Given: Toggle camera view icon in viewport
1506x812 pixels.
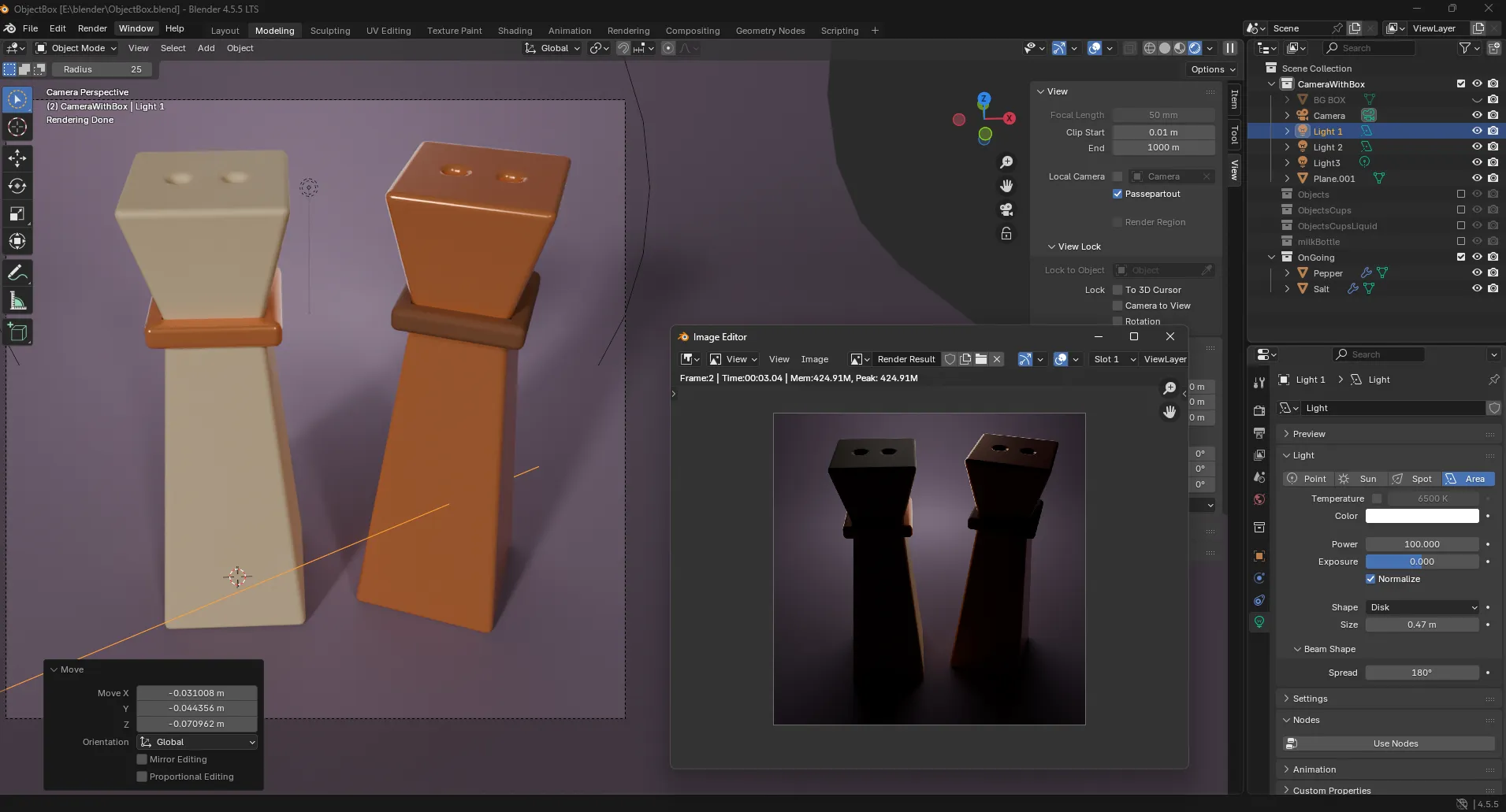Looking at the screenshot, I should (1006, 209).
